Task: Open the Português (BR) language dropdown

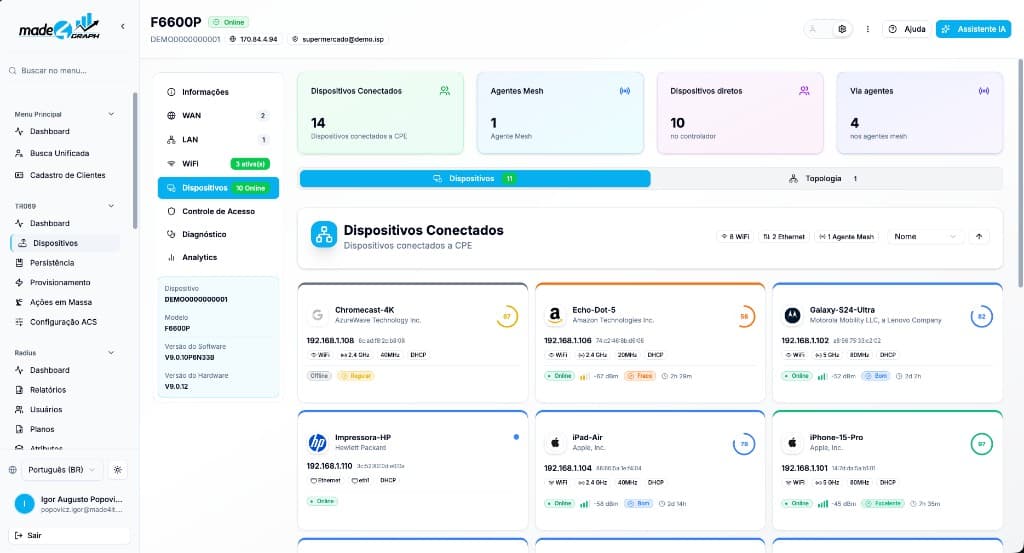Action: pos(62,470)
